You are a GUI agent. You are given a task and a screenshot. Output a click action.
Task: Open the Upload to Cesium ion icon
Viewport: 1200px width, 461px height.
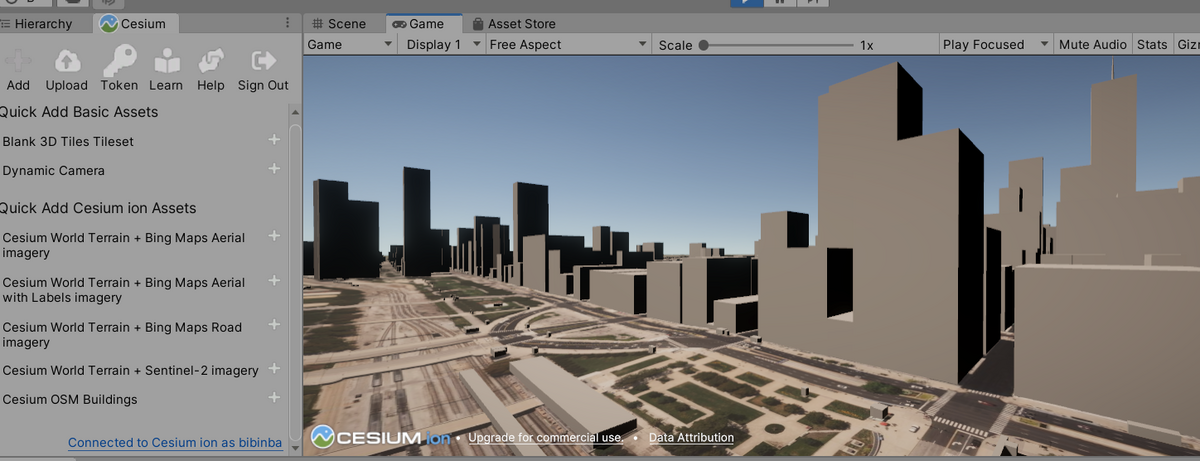click(x=67, y=62)
